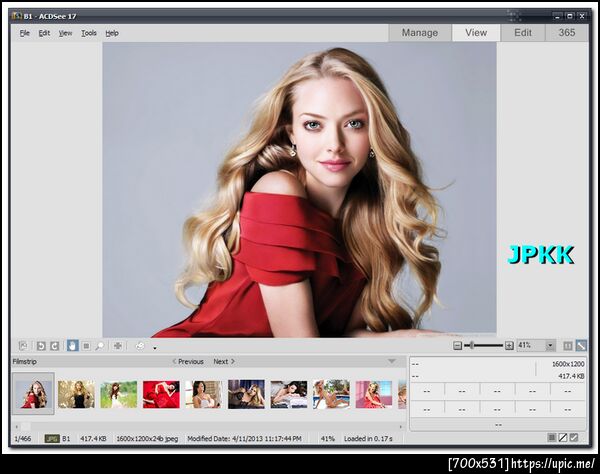Select the rectangle Select tool
The height and width of the screenshot is (474, 600).
click(86, 346)
